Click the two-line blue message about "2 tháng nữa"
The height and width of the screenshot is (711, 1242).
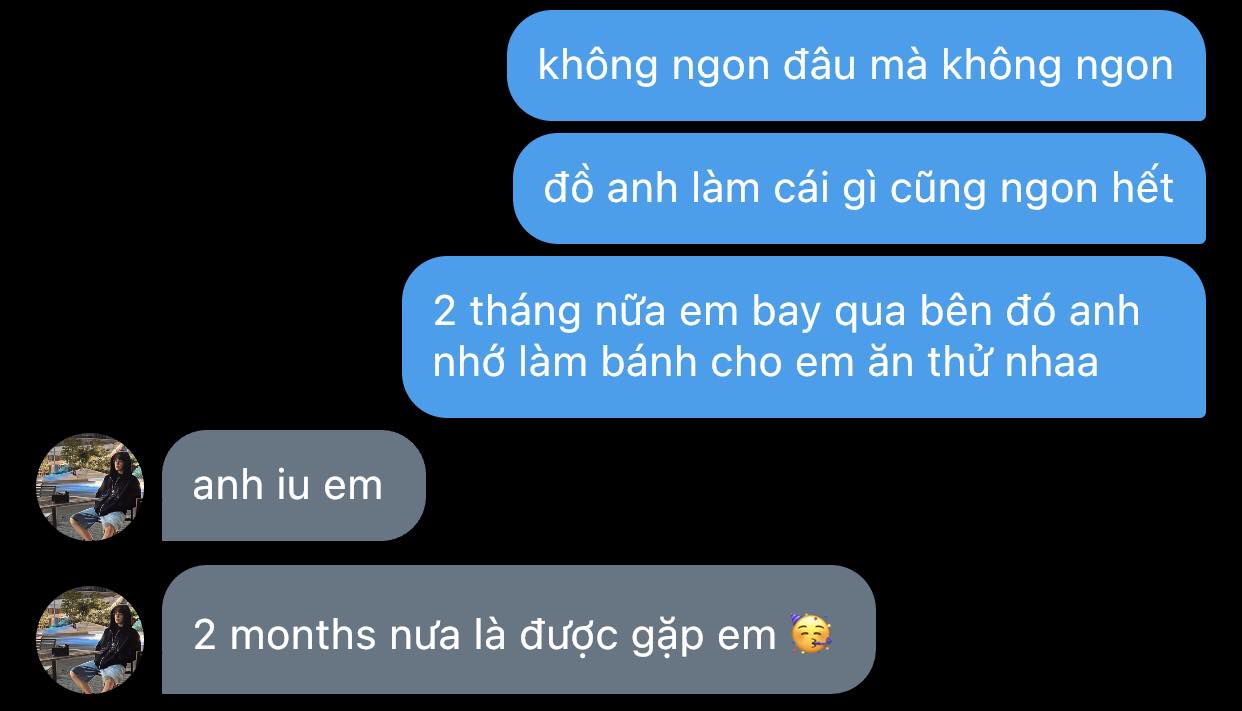coord(804,337)
